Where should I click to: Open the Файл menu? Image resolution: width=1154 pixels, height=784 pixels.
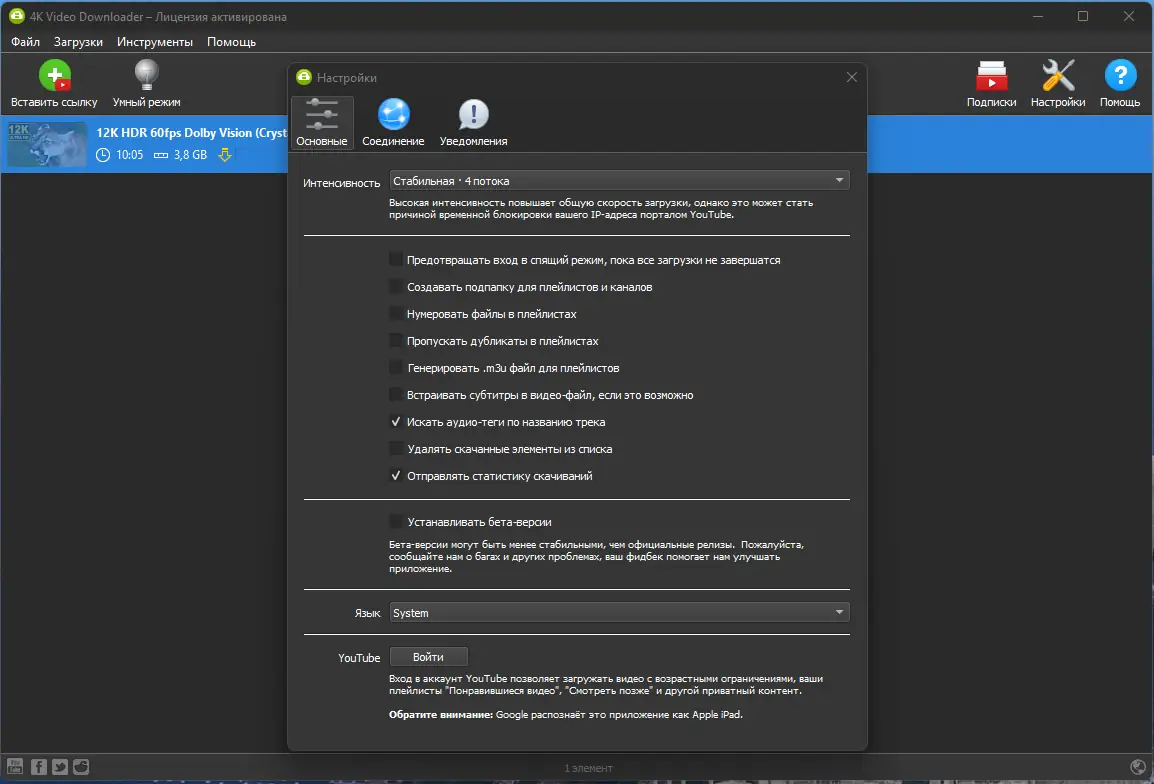(x=26, y=42)
